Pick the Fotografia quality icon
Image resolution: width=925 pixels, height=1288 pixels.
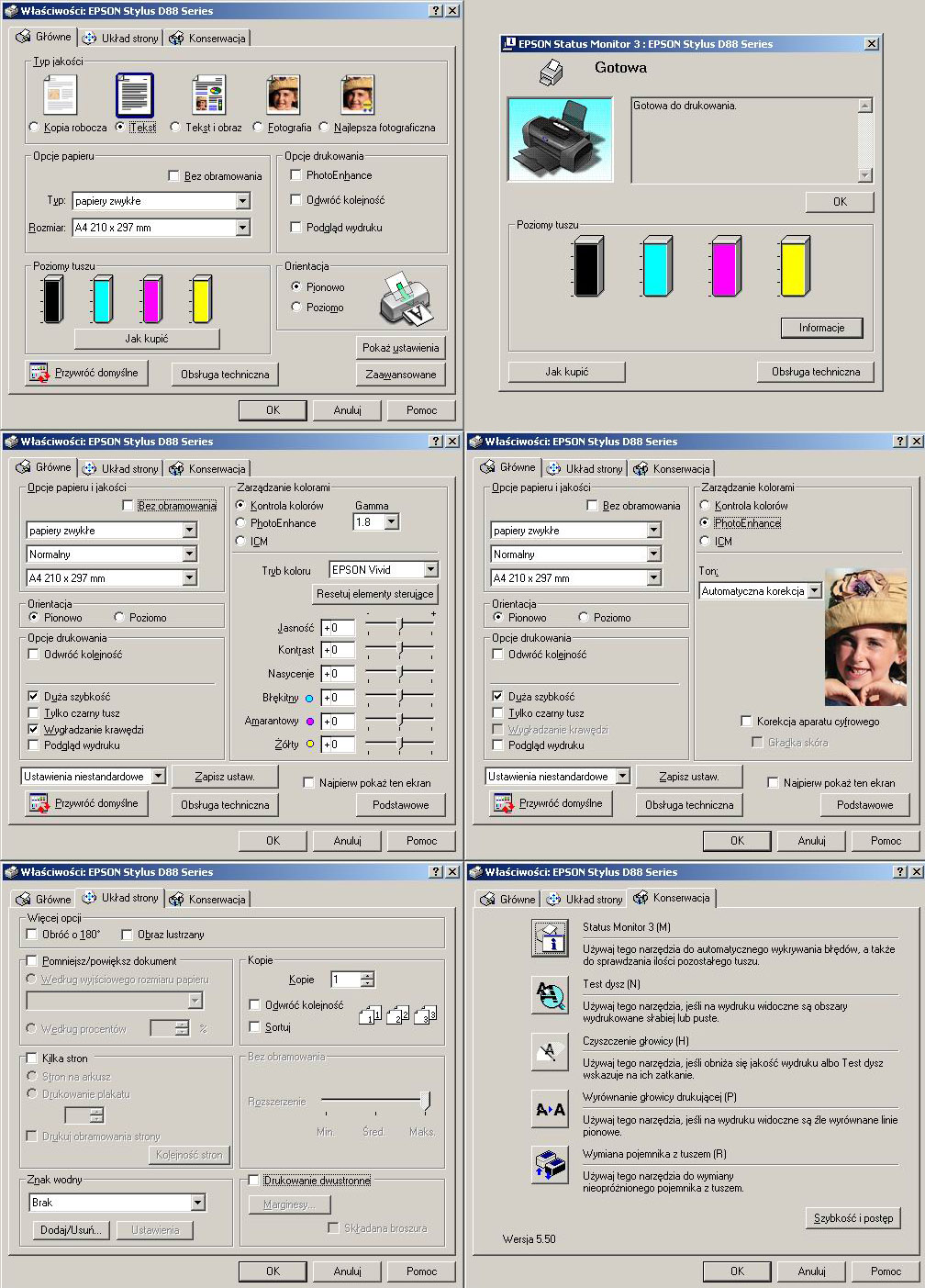pyautogui.click(x=284, y=95)
